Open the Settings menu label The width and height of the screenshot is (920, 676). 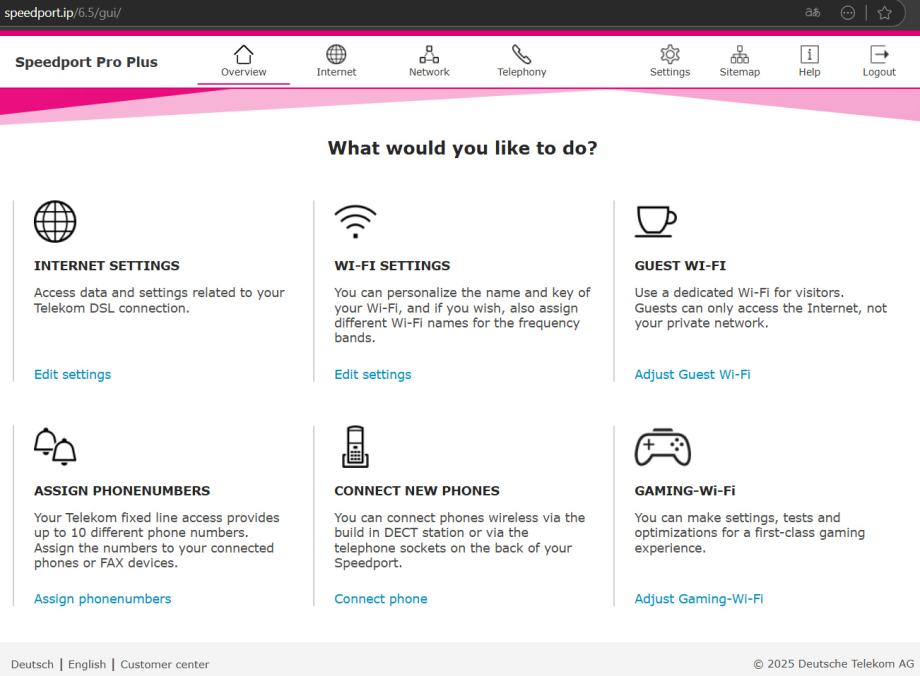[670, 72]
